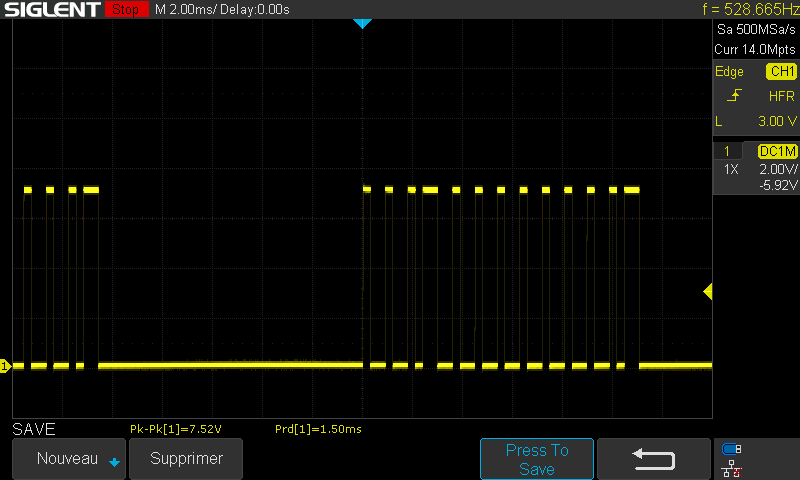Click the Prd[1]=1.50ms measurement
This screenshot has width=800, height=480.
[x=318, y=429]
